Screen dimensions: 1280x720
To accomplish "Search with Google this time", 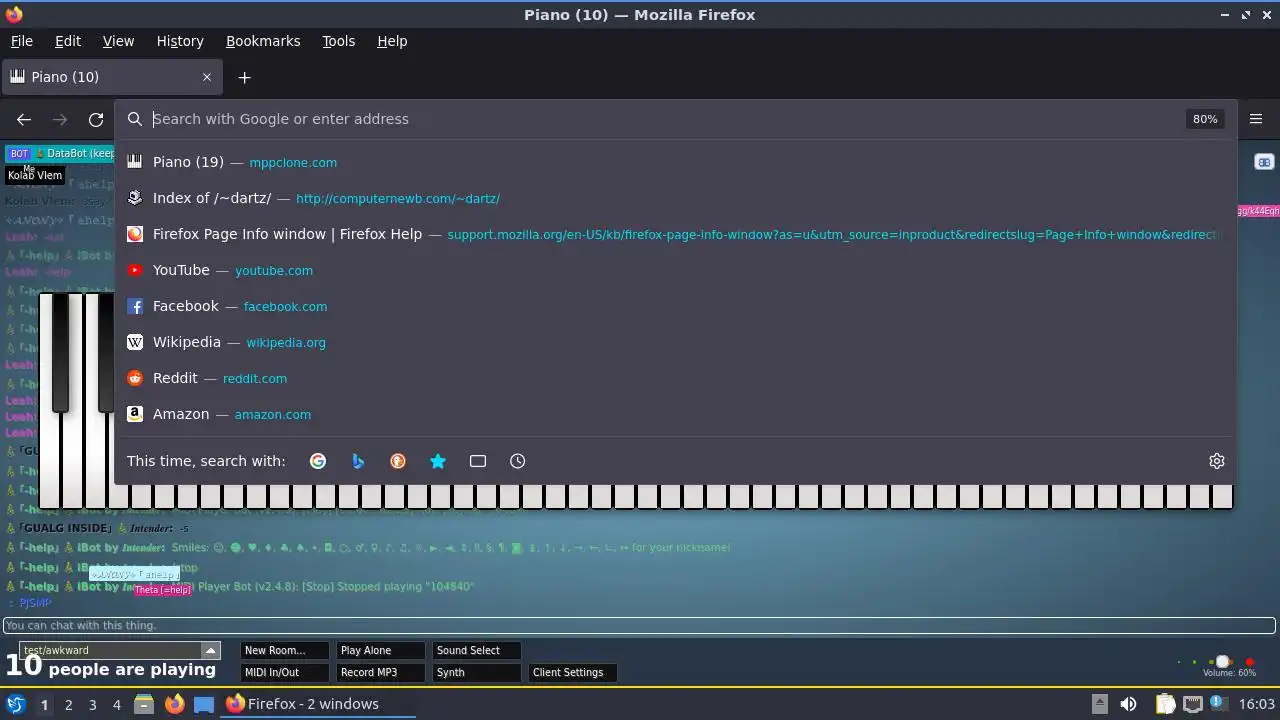I will click(318, 461).
